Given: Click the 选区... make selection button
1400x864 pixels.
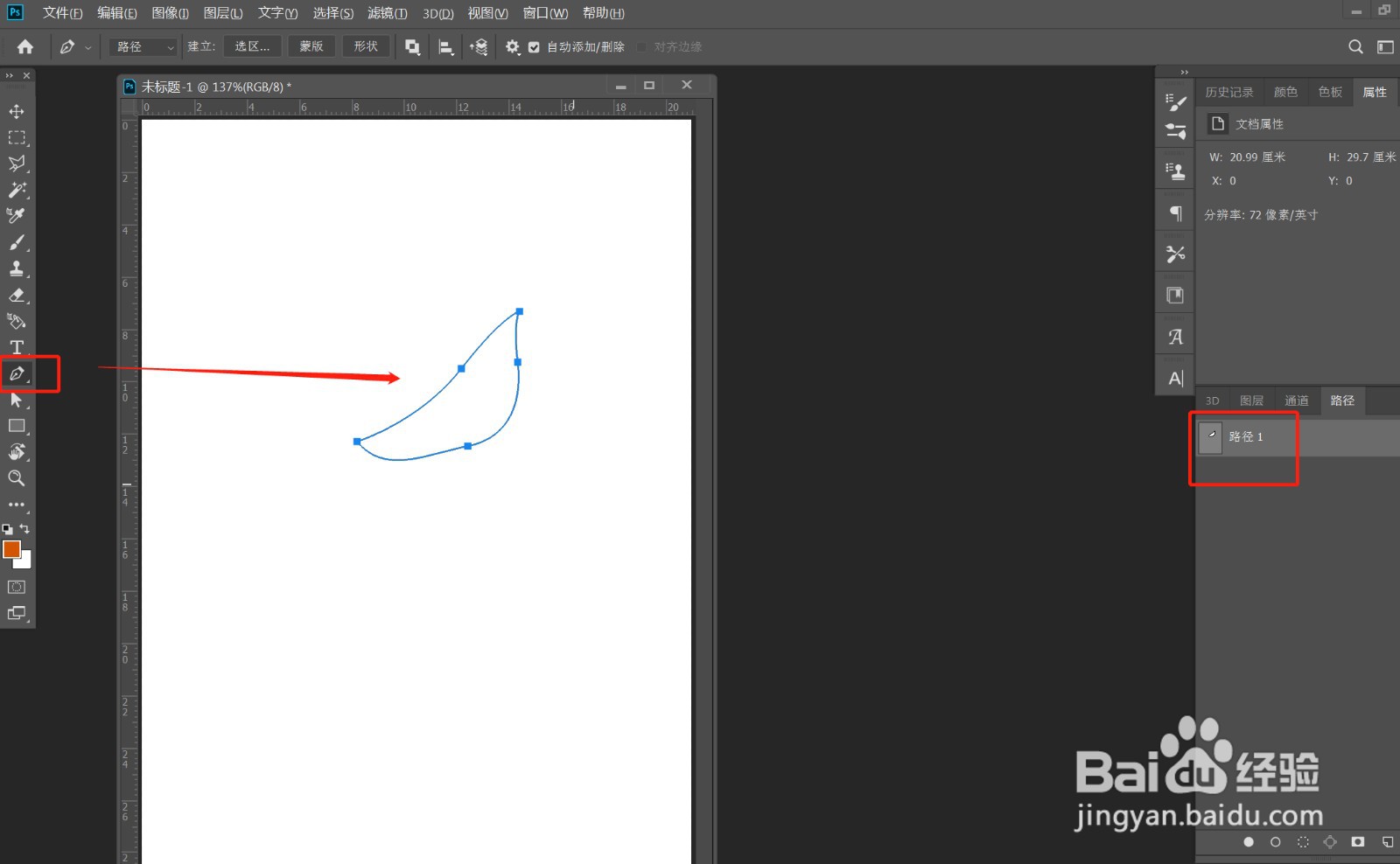Looking at the screenshot, I should pos(253,46).
